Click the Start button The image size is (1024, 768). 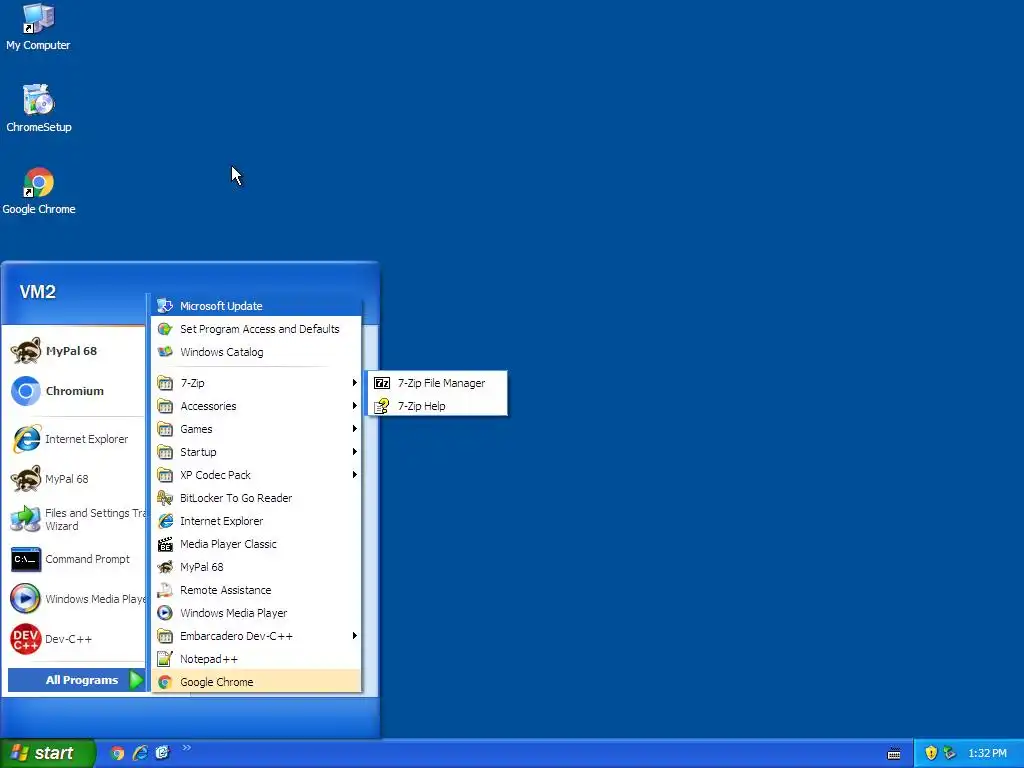47,753
